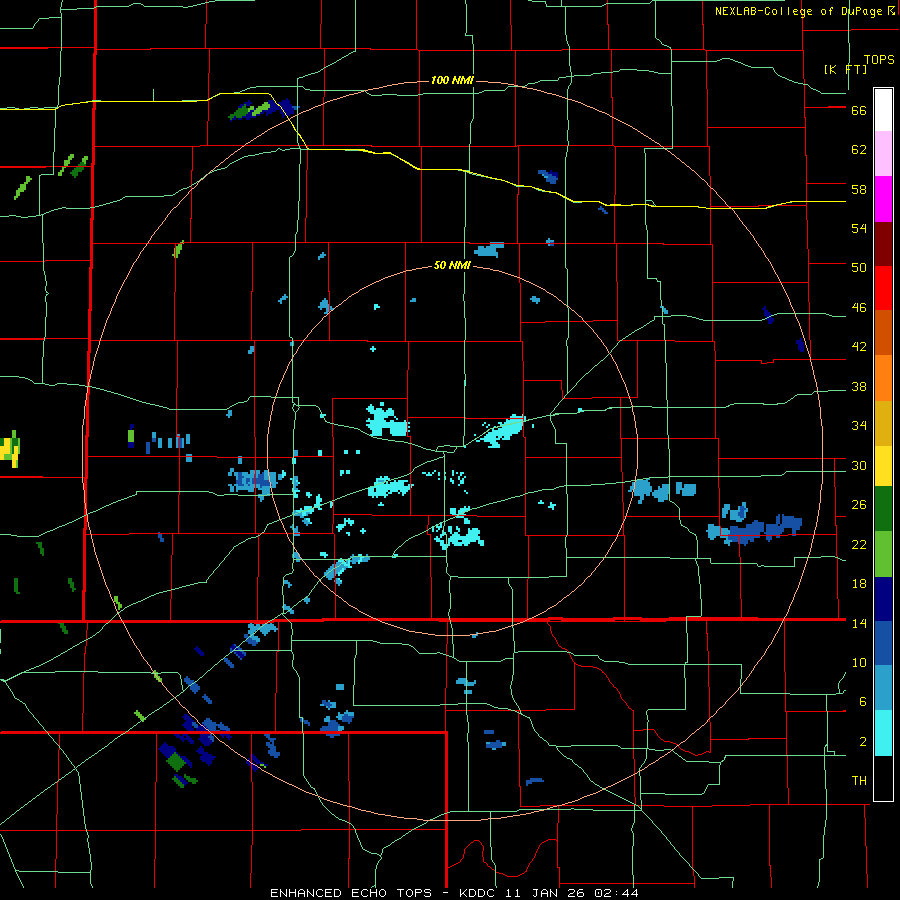Pick the magenta band in the legend

coord(883,199)
